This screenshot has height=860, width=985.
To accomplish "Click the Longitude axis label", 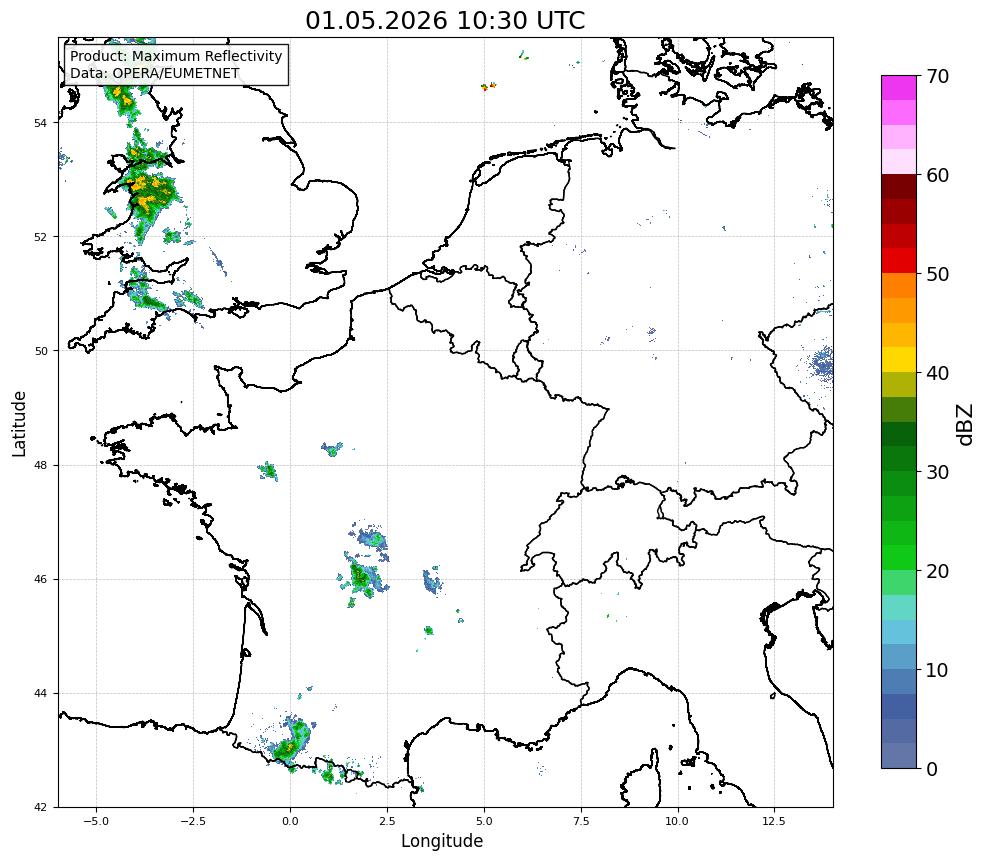I will [442, 841].
